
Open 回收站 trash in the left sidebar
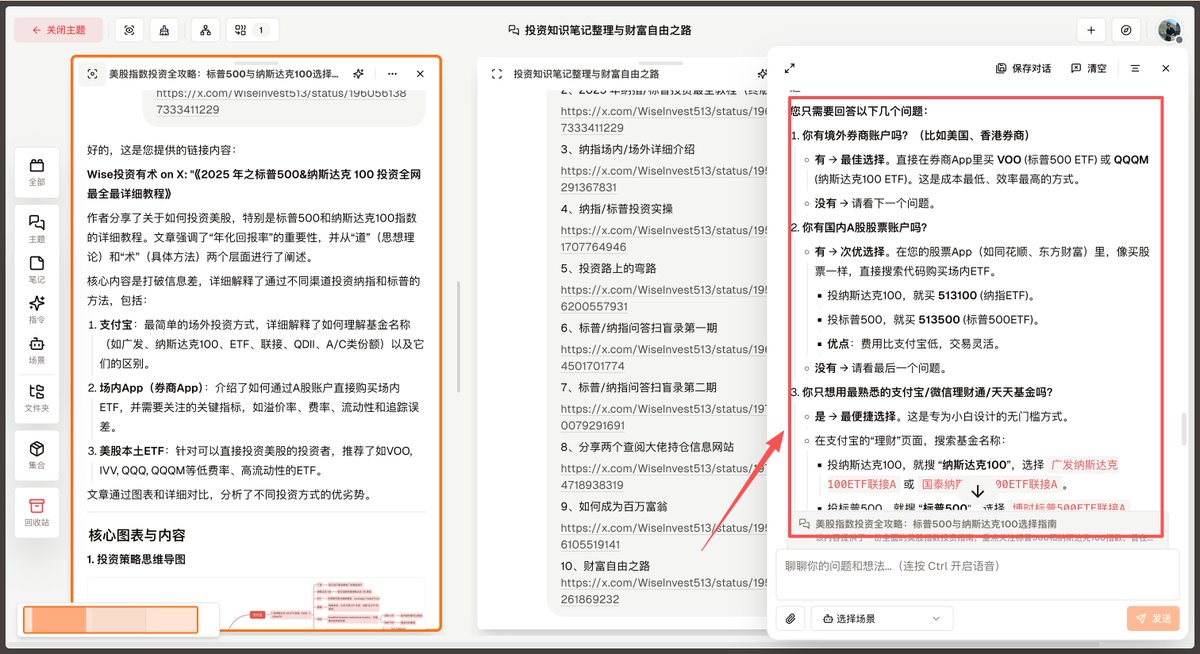pos(37,512)
